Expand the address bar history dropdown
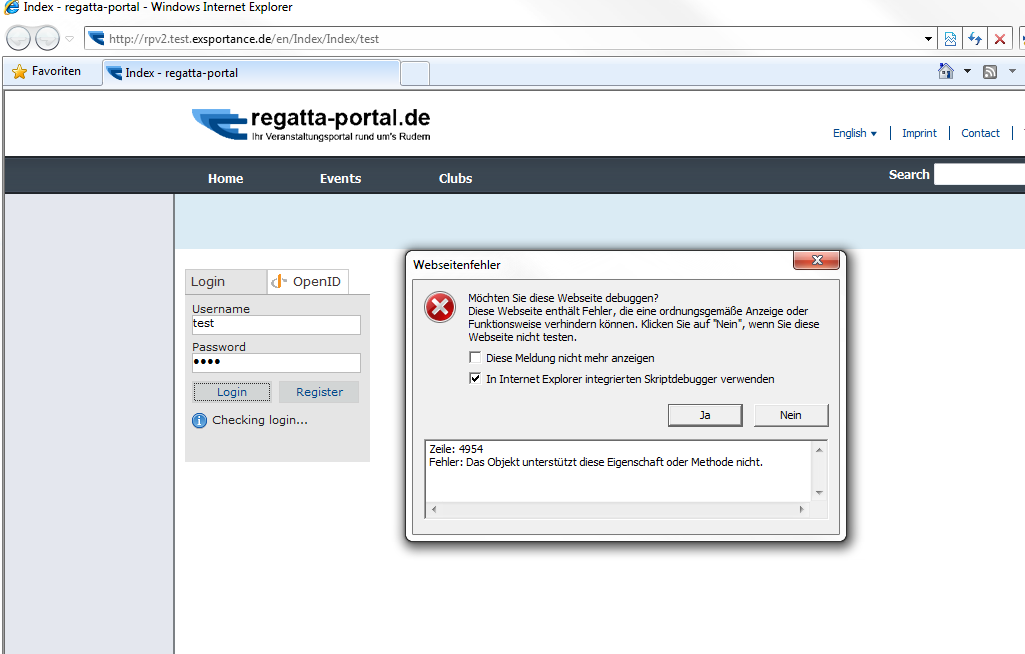The image size is (1025, 654). click(x=929, y=39)
